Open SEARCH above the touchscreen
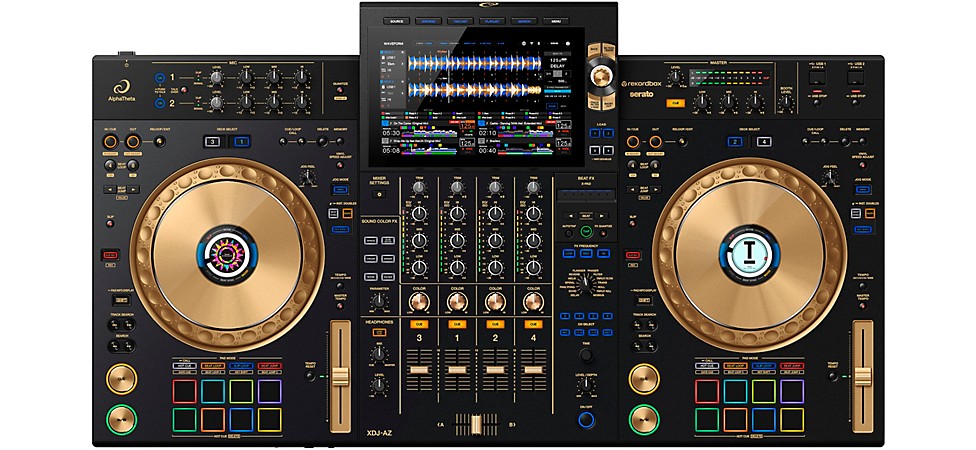 tap(523, 21)
